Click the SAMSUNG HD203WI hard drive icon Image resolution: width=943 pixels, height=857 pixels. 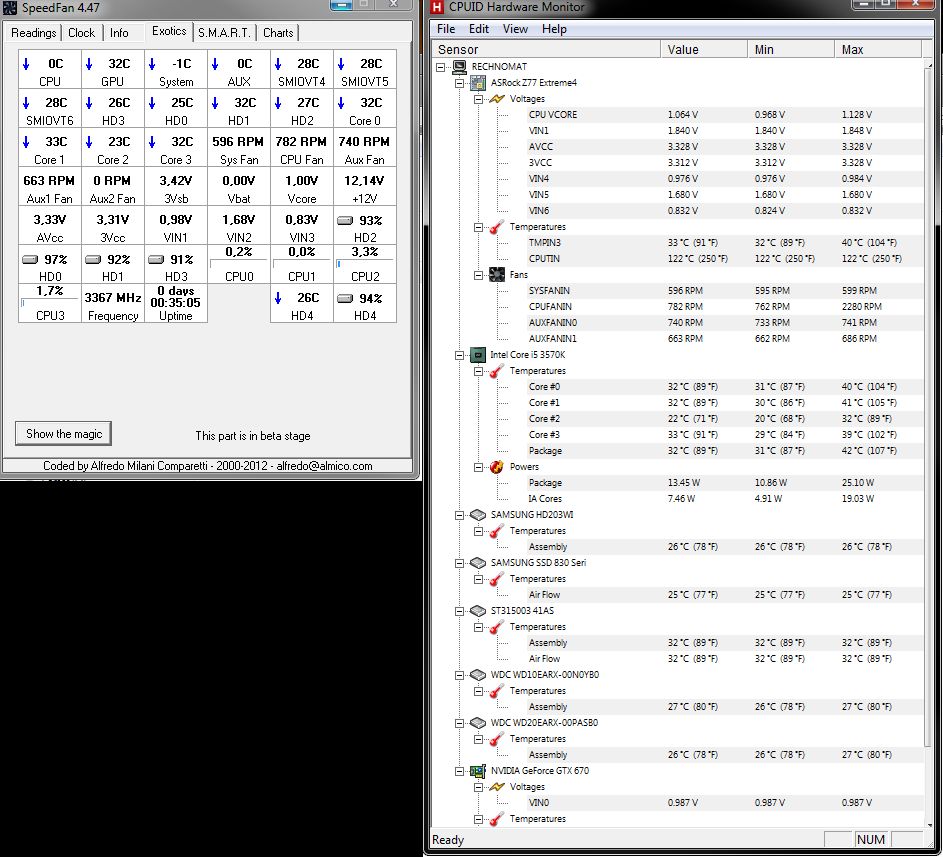(x=478, y=515)
